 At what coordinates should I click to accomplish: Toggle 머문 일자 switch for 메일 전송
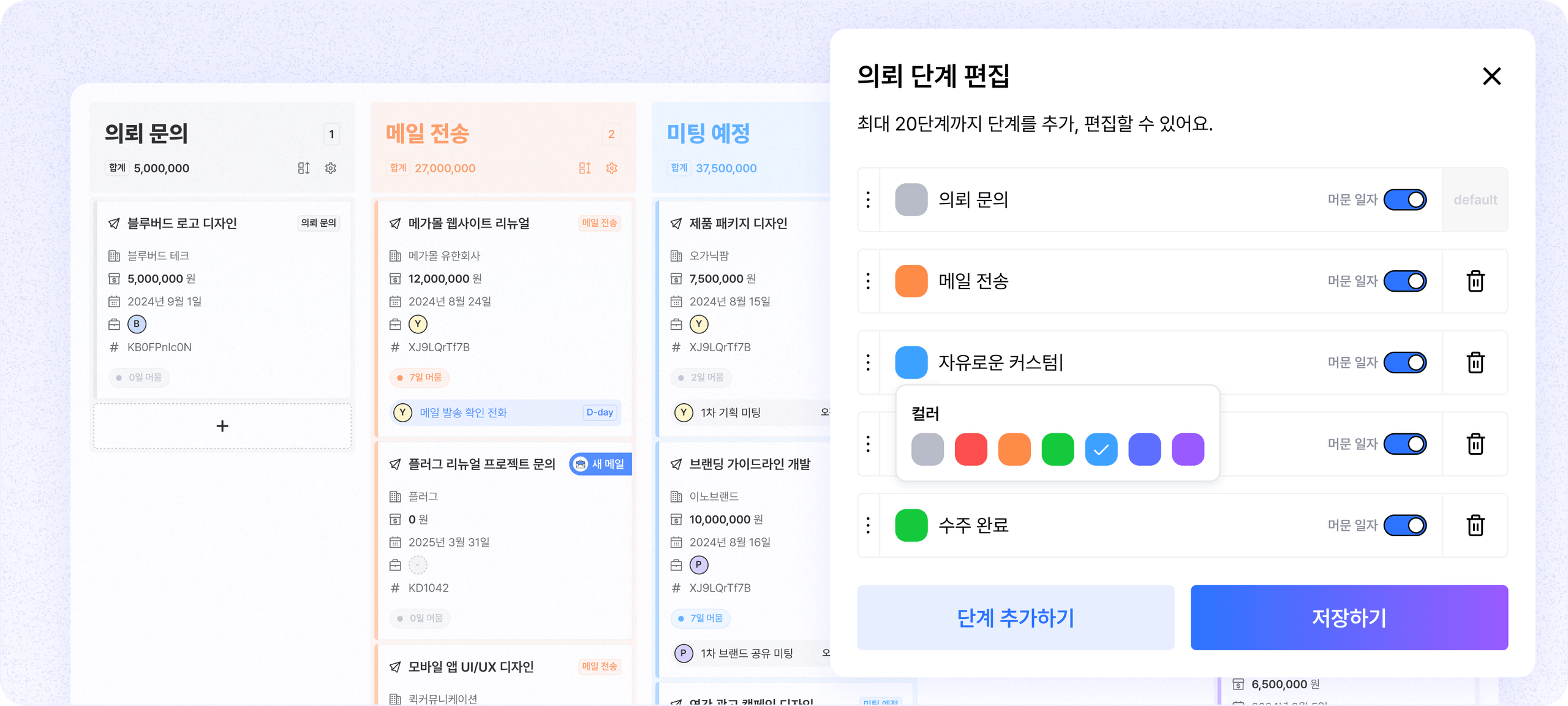click(x=1405, y=281)
